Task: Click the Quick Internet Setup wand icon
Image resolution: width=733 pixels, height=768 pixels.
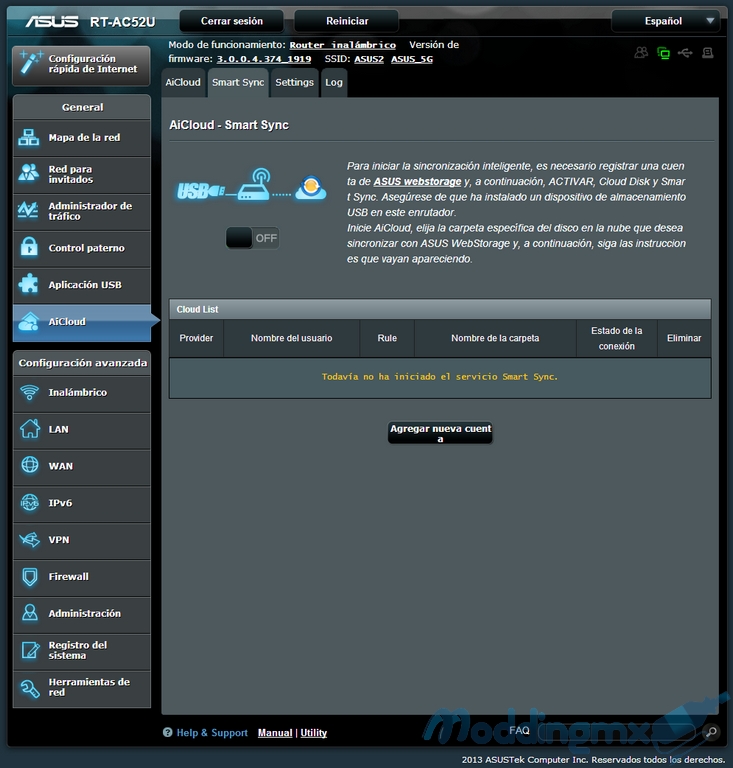Action: click(x=30, y=63)
